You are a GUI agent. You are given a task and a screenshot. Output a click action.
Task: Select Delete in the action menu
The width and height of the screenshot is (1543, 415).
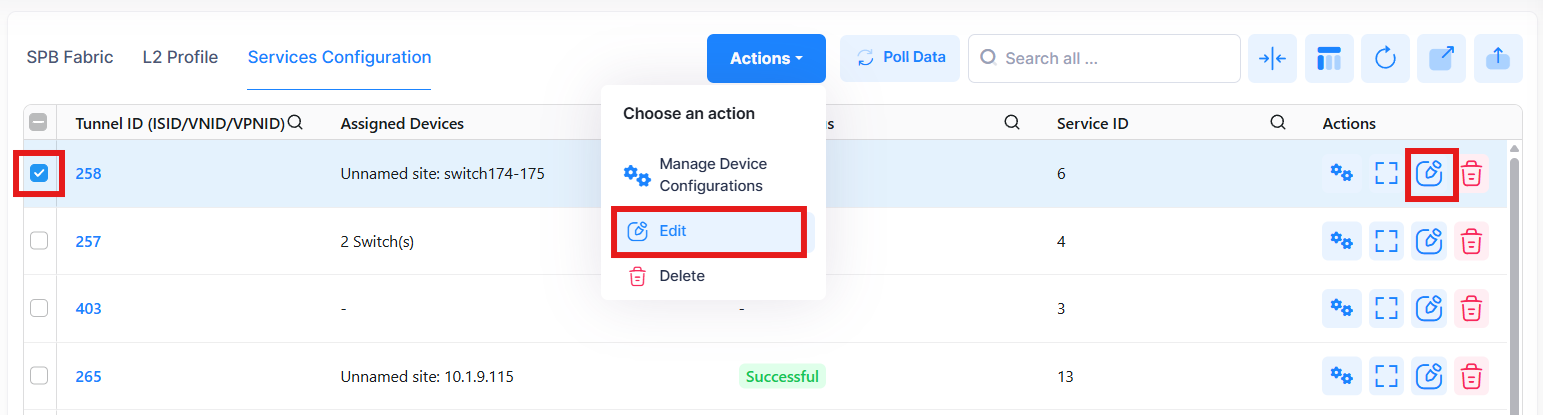pos(681,276)
